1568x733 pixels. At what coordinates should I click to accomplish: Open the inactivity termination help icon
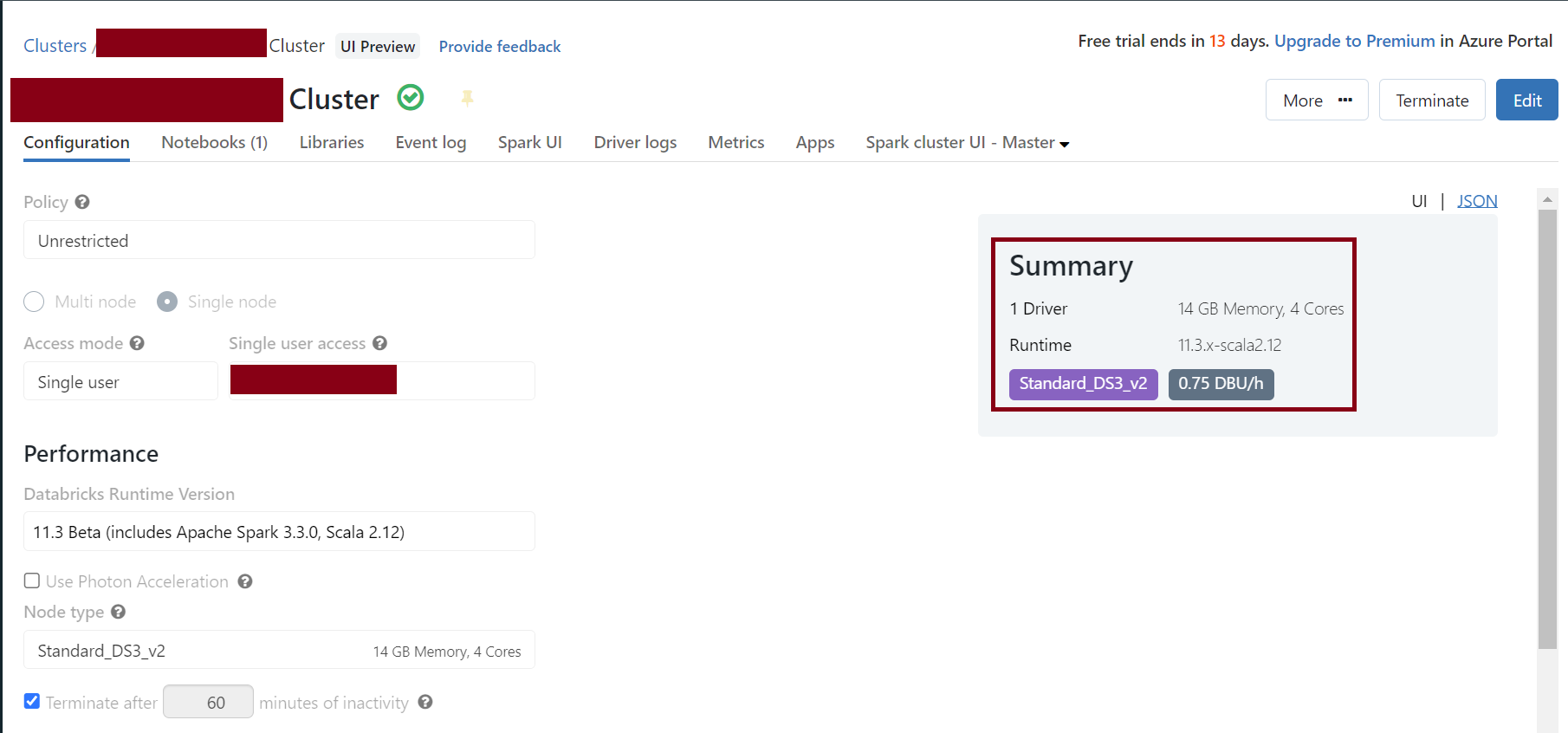point(425,702)
